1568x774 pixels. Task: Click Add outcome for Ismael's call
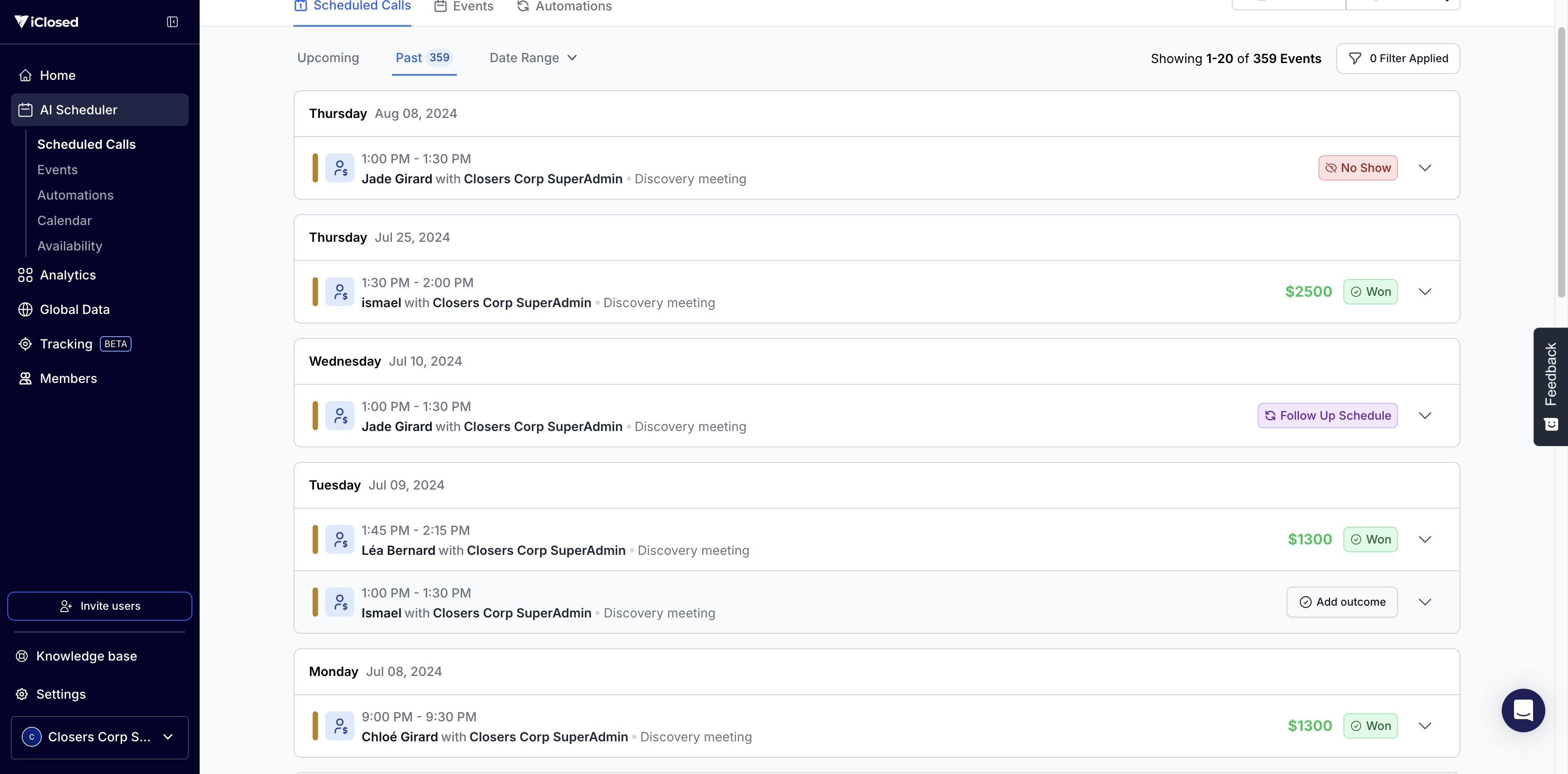(x=1342, y=602)
